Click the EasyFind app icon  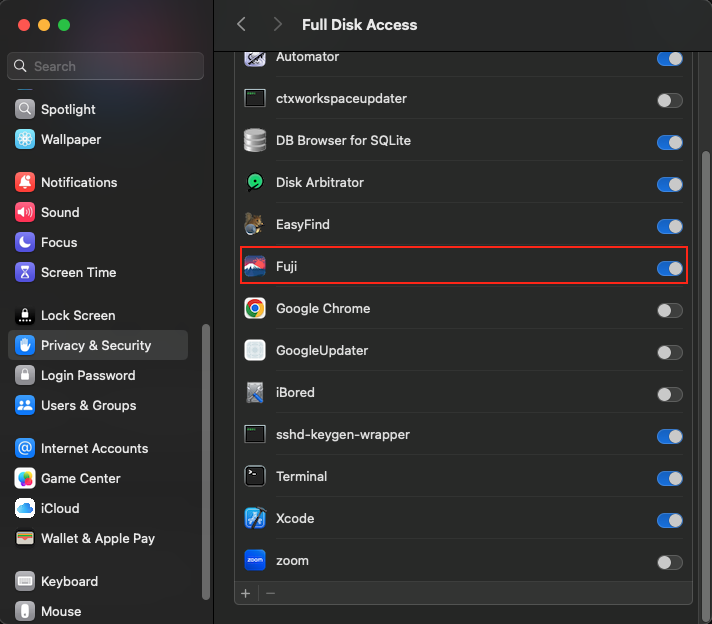coord(255,225)
